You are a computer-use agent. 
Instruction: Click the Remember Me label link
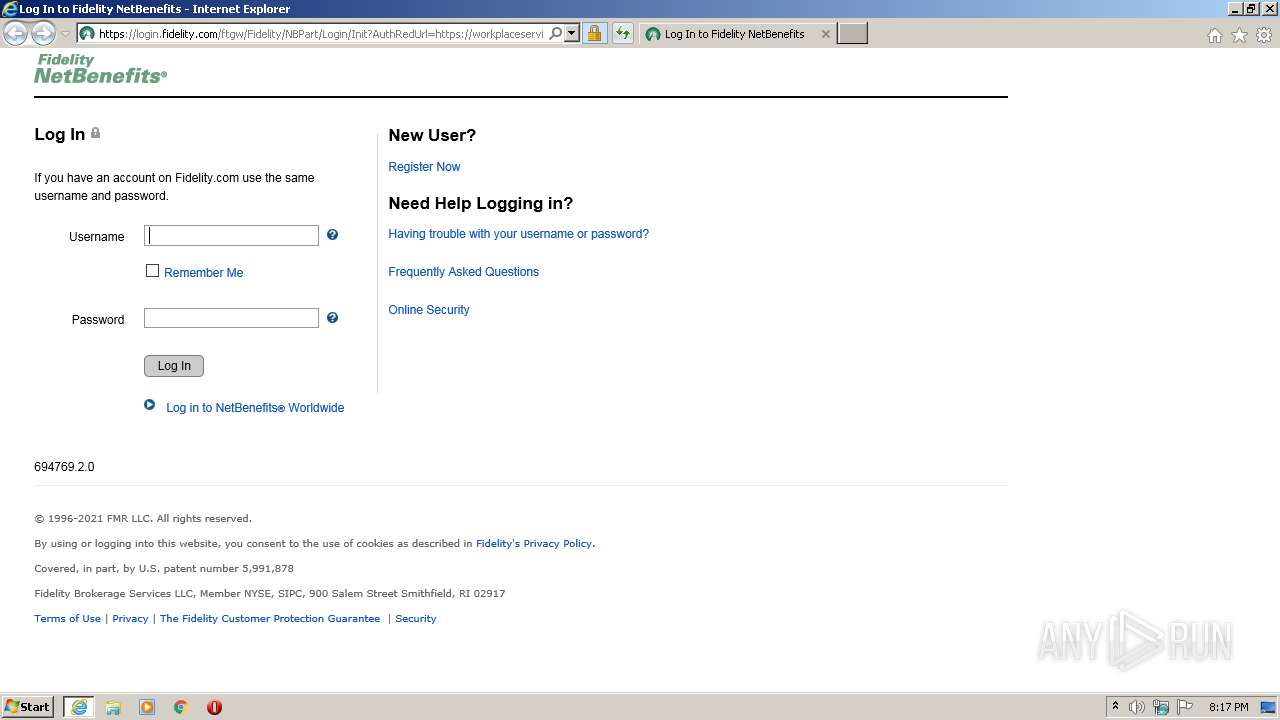click(x=204, y=272)
